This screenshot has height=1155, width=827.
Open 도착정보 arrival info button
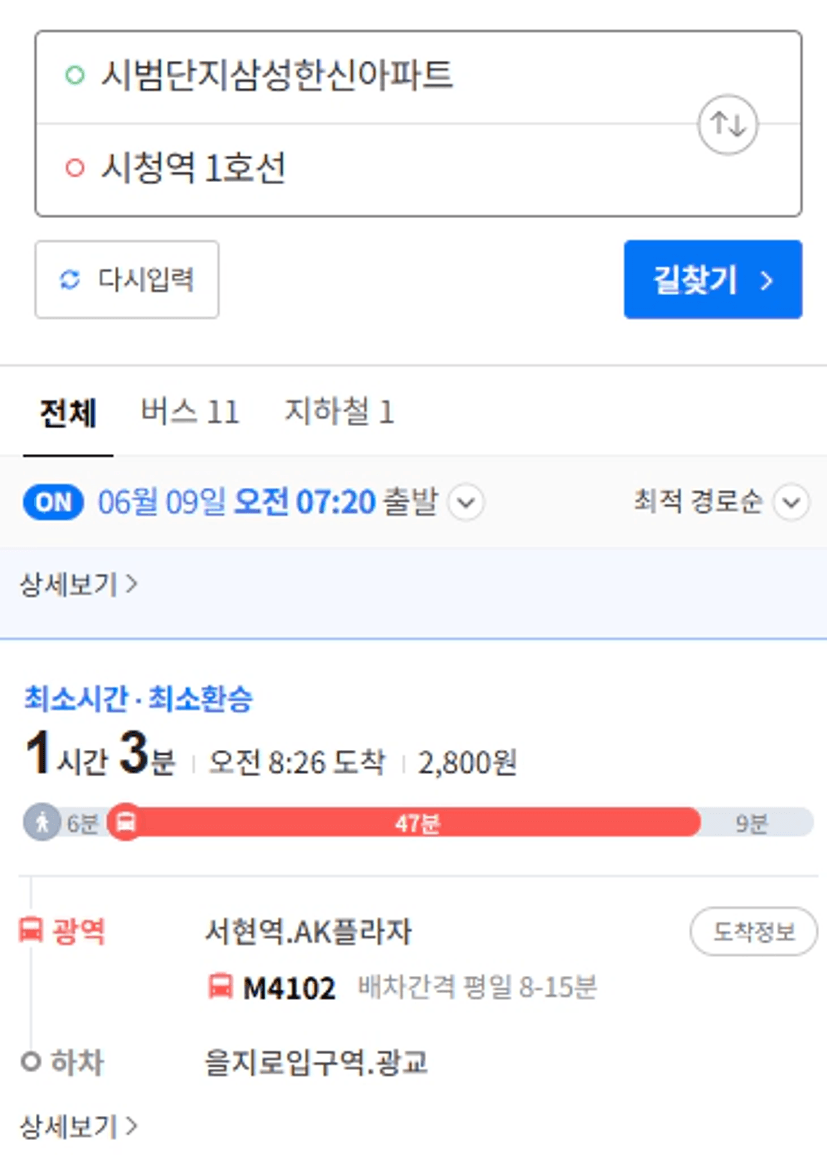[753, 932]
